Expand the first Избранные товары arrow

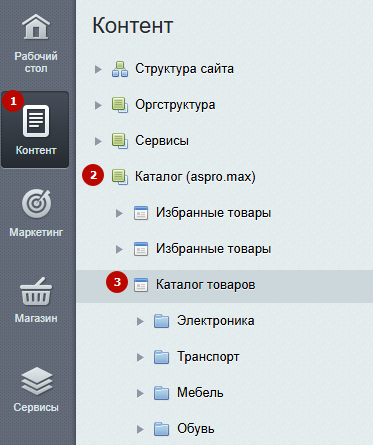119,213
